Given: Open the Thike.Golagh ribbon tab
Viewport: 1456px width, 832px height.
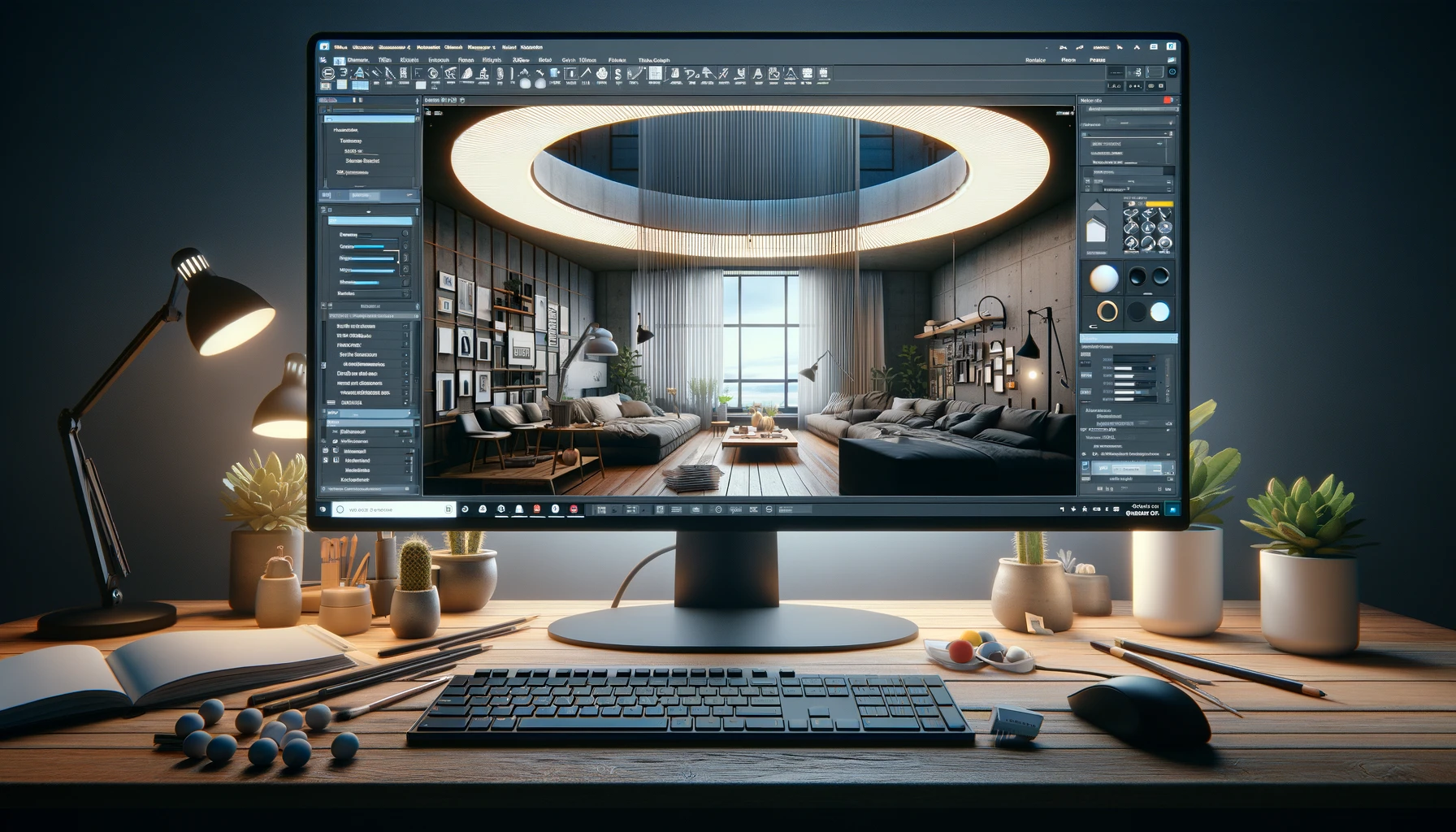Looking at the screenshot, I should [x=654, y=60].
